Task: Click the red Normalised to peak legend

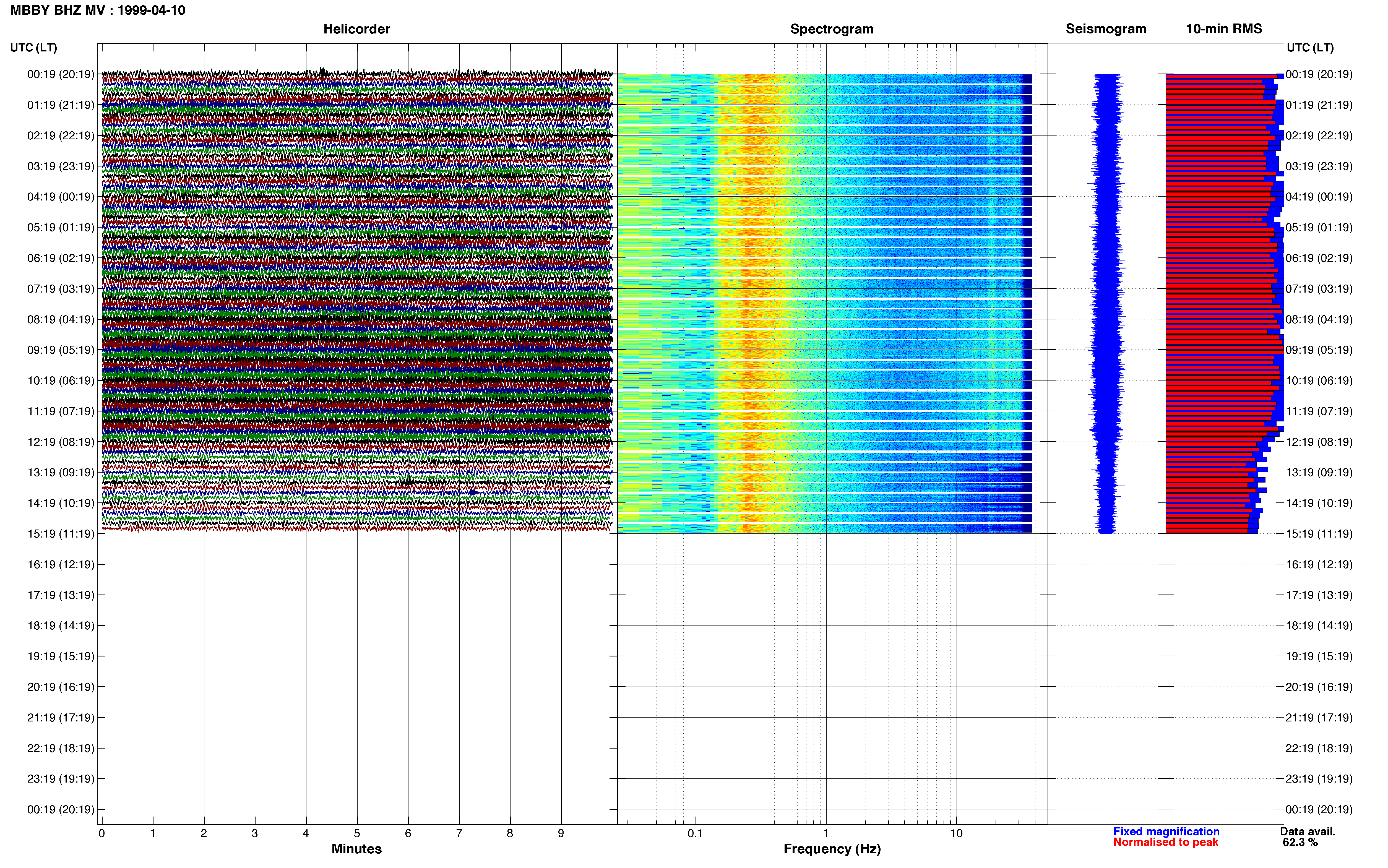Action: (1165, 842)
